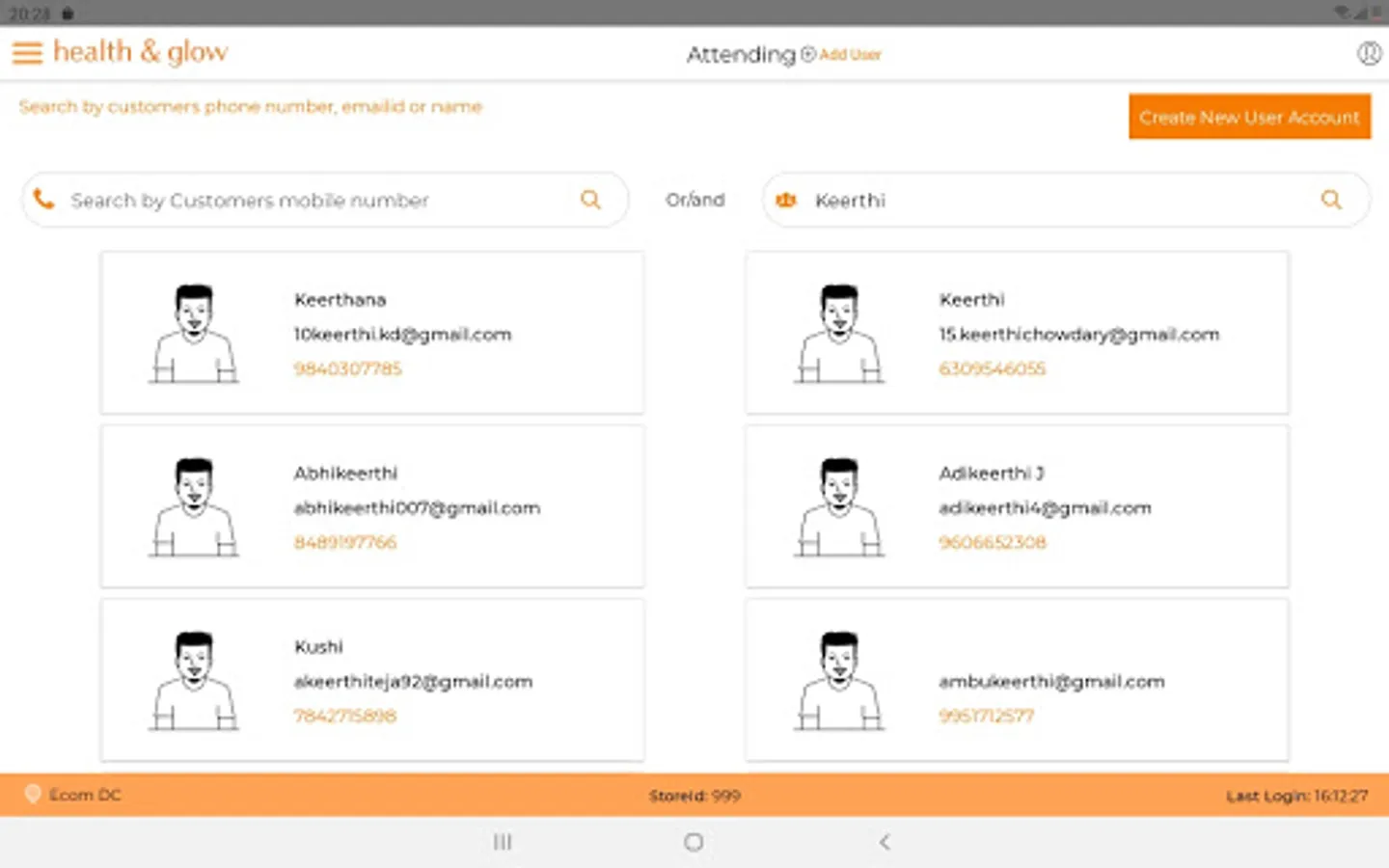Select avatar on ambukeerthi@gmail.com card
This screenshot has width=1389, height=868.
coord(839,681)
